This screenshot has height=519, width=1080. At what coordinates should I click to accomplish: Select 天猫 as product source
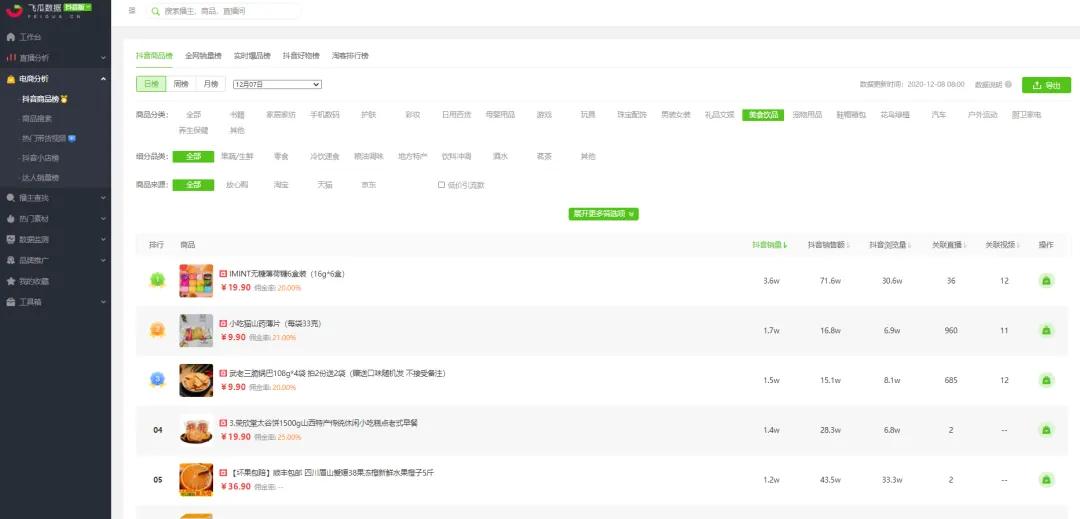tap(324, 185)
